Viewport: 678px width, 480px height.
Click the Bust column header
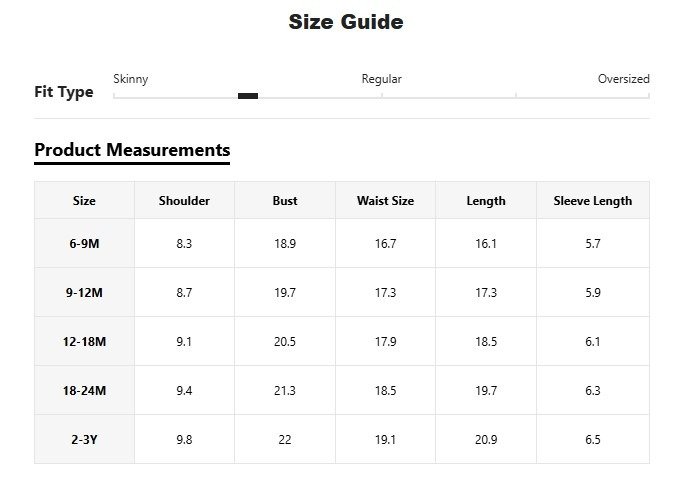pos(285,201)
